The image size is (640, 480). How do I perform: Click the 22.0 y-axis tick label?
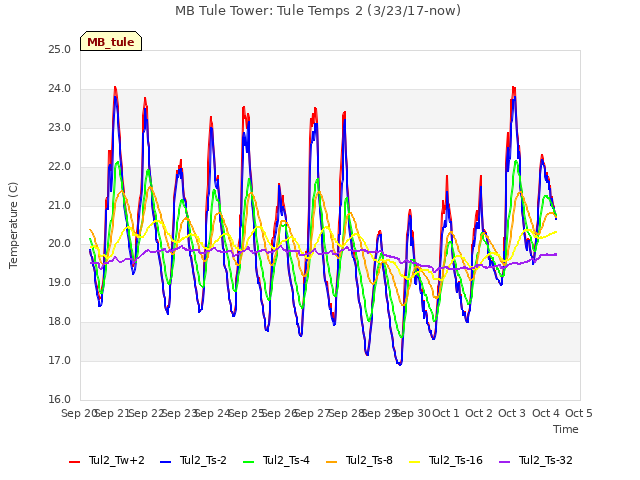pos(60,167)
